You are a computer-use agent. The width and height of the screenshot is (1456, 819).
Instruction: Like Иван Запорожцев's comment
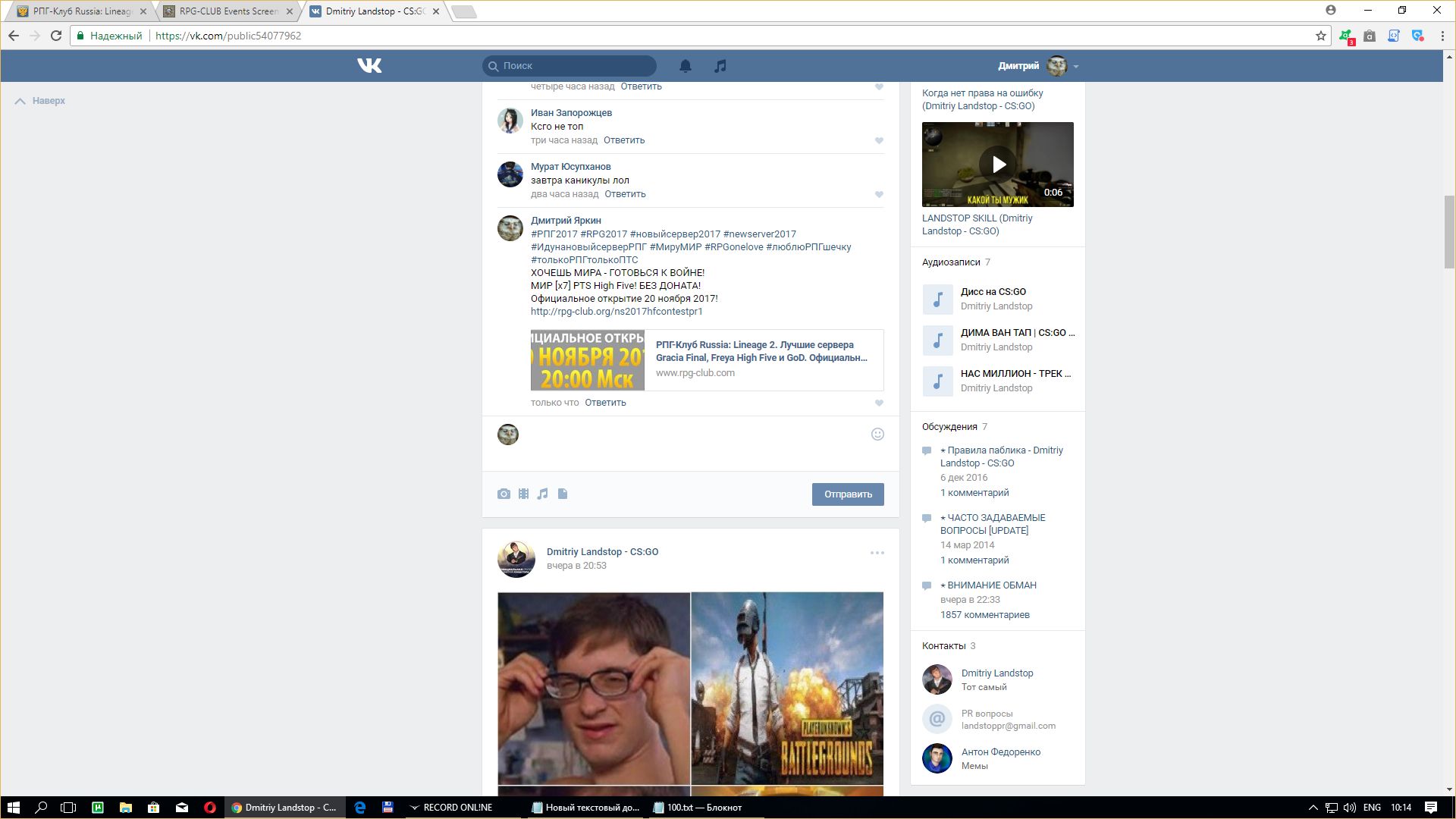coord(879,141)
